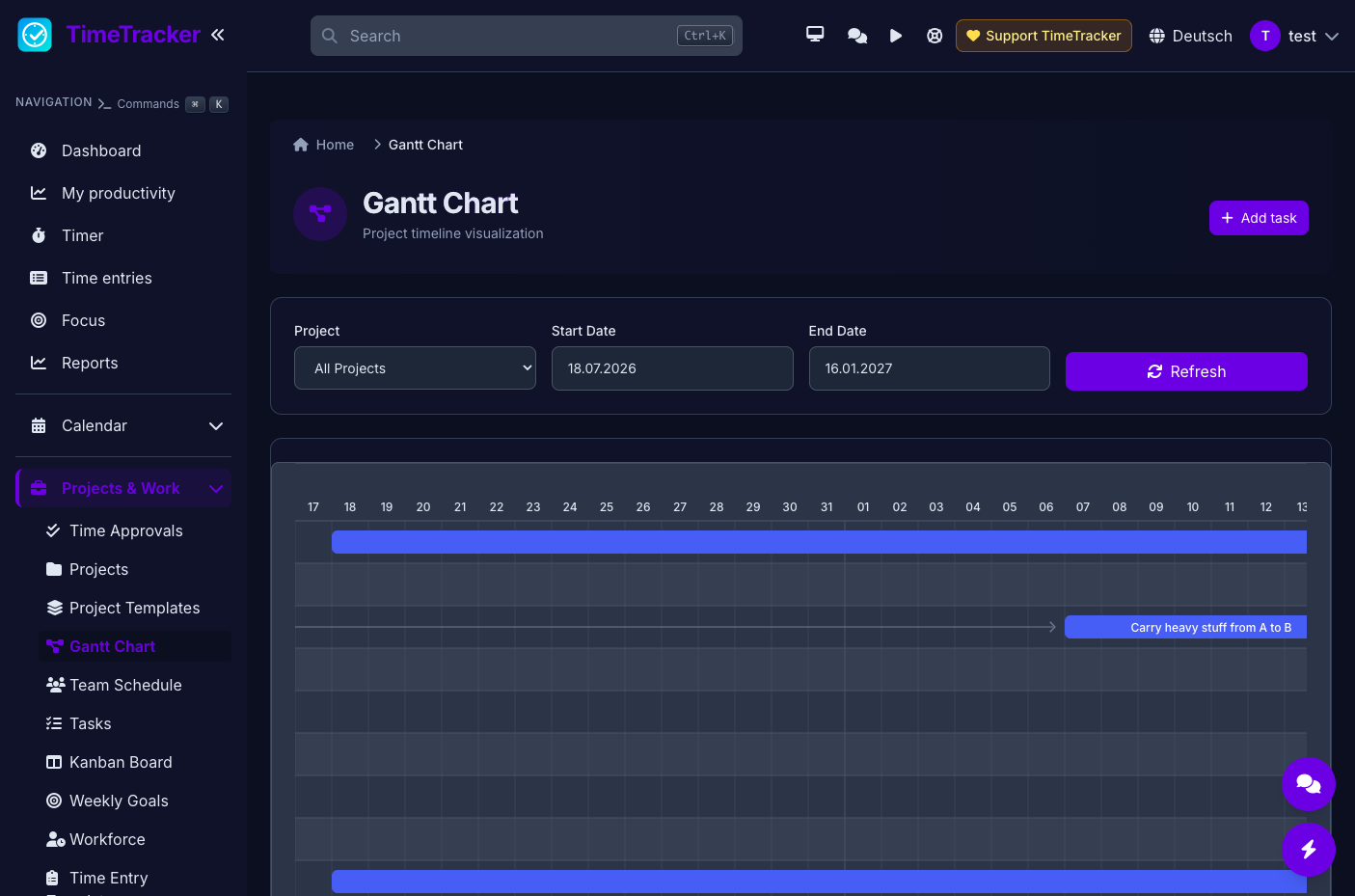Click the Projects & Work briefcase icon

[39, 488]
